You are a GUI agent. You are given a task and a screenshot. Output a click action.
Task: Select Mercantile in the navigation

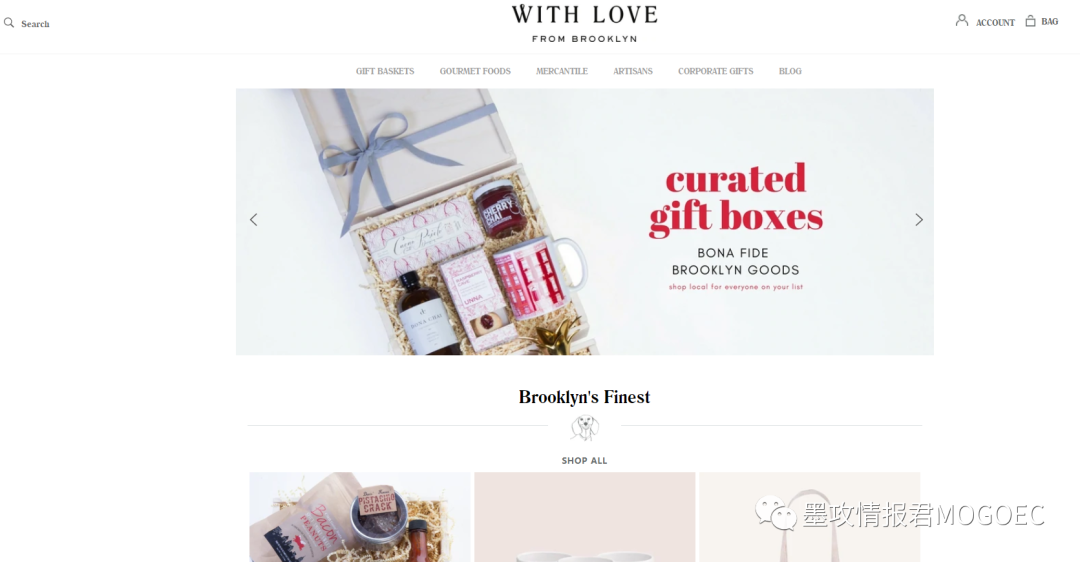coord(562,71)
